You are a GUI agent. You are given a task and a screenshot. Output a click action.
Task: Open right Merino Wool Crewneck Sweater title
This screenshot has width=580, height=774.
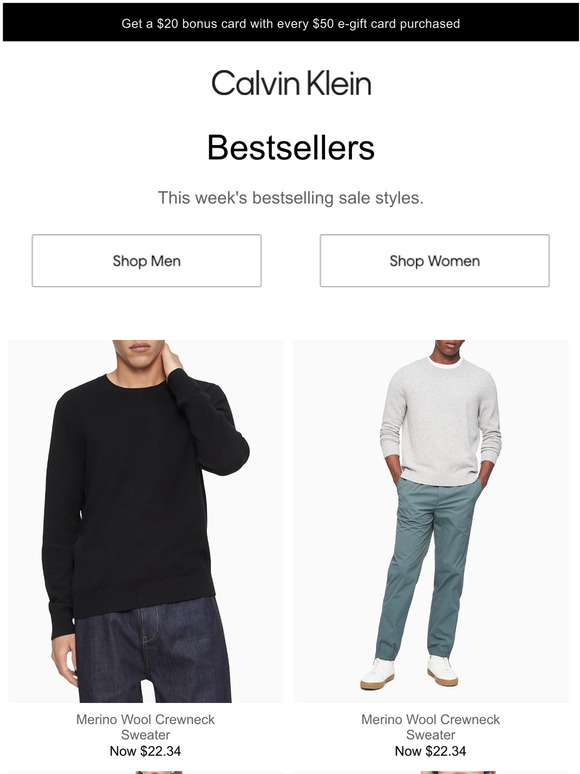(x=430, y=727)
